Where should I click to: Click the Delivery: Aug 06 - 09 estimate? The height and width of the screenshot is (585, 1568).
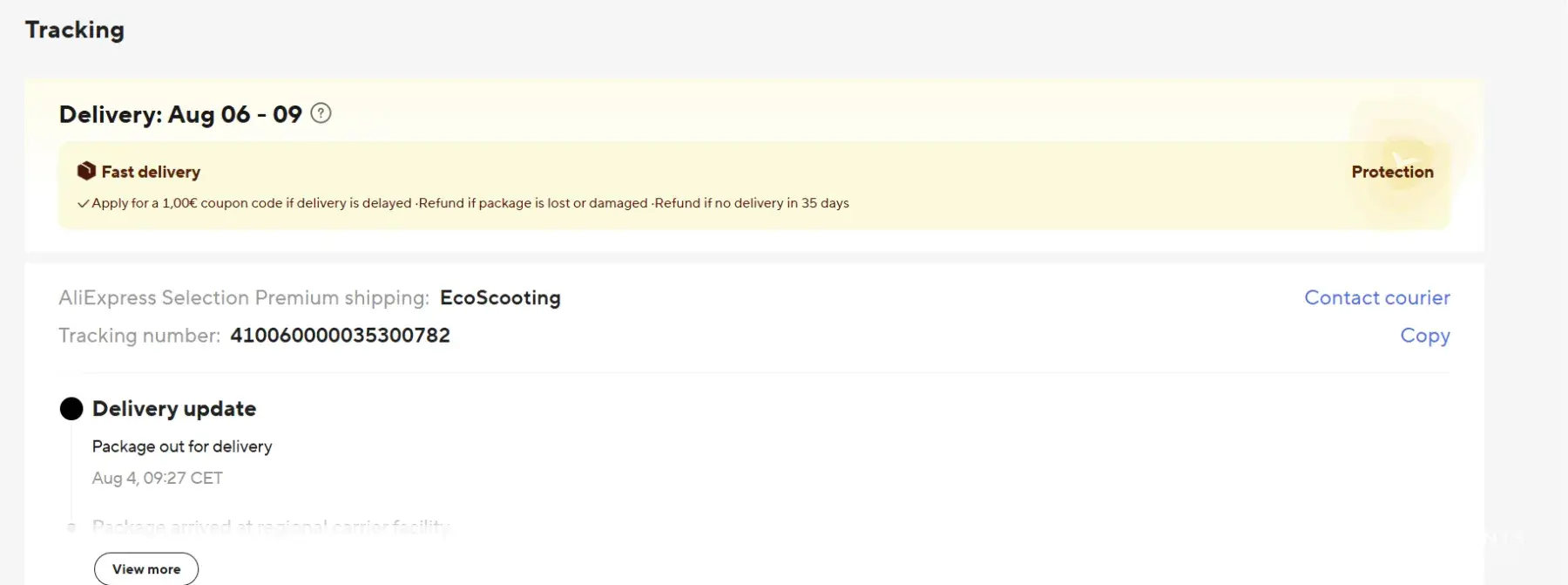tap(180, 114)
